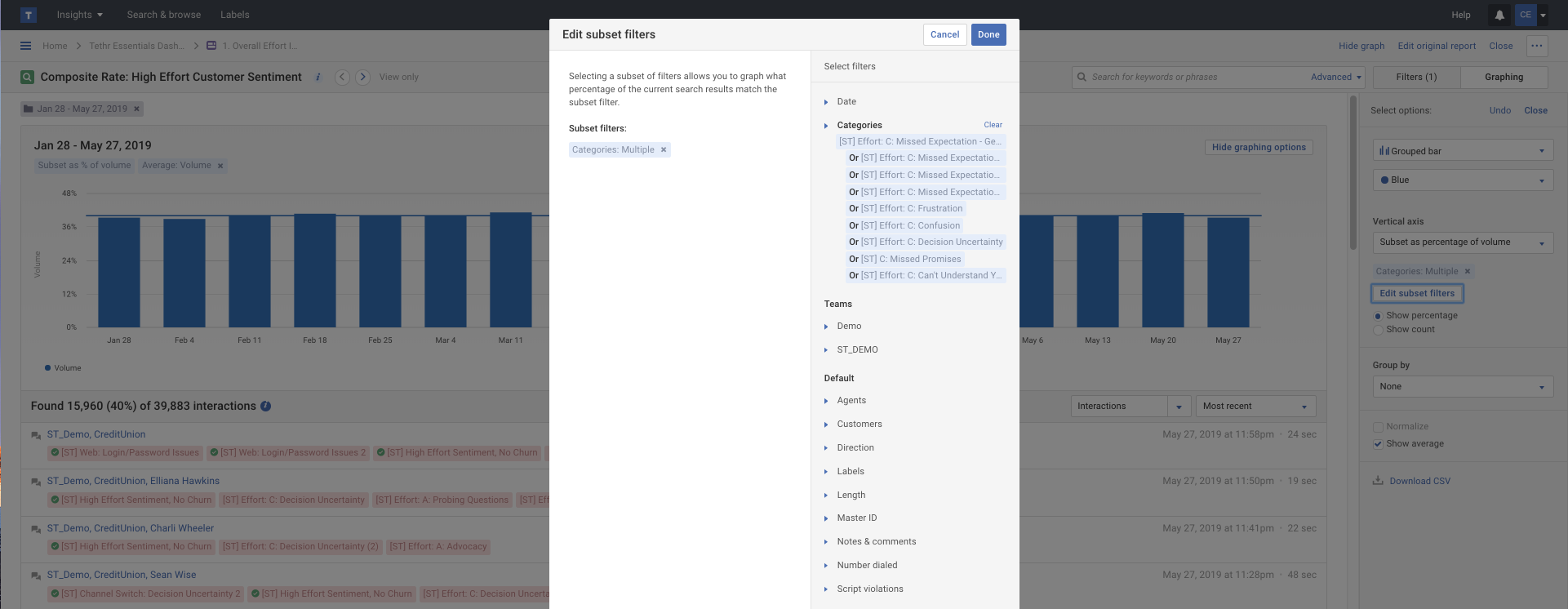
Task: Open the Grouped bar chart type dropdown
Action: click(1462, 151)
